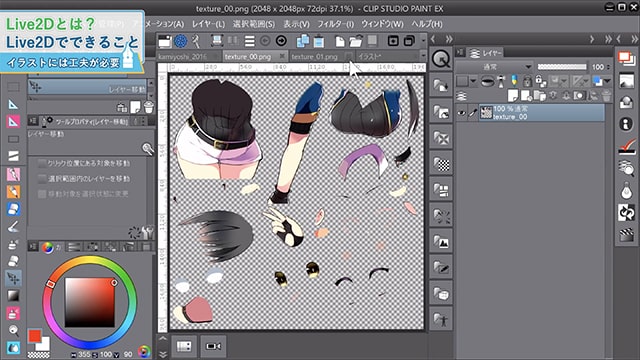Toggle lock transparent pixels icon
Viewport: 640px width, 360px height.
tap(541, 81)
